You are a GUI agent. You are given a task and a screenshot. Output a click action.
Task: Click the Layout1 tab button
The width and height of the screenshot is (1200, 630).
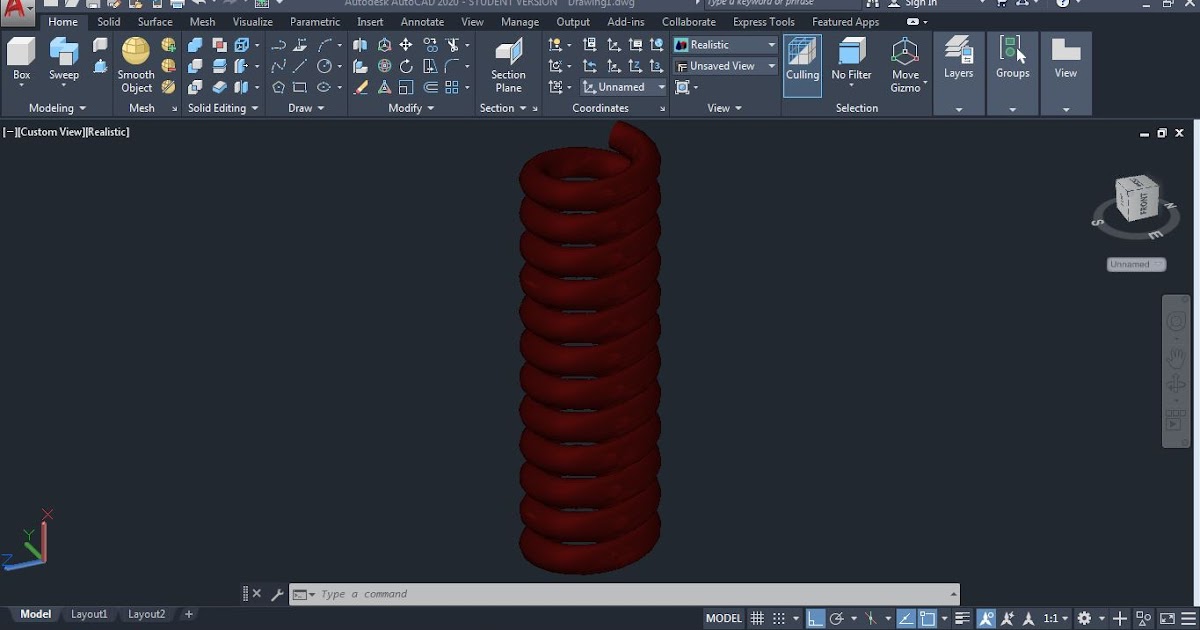[89, 613]
